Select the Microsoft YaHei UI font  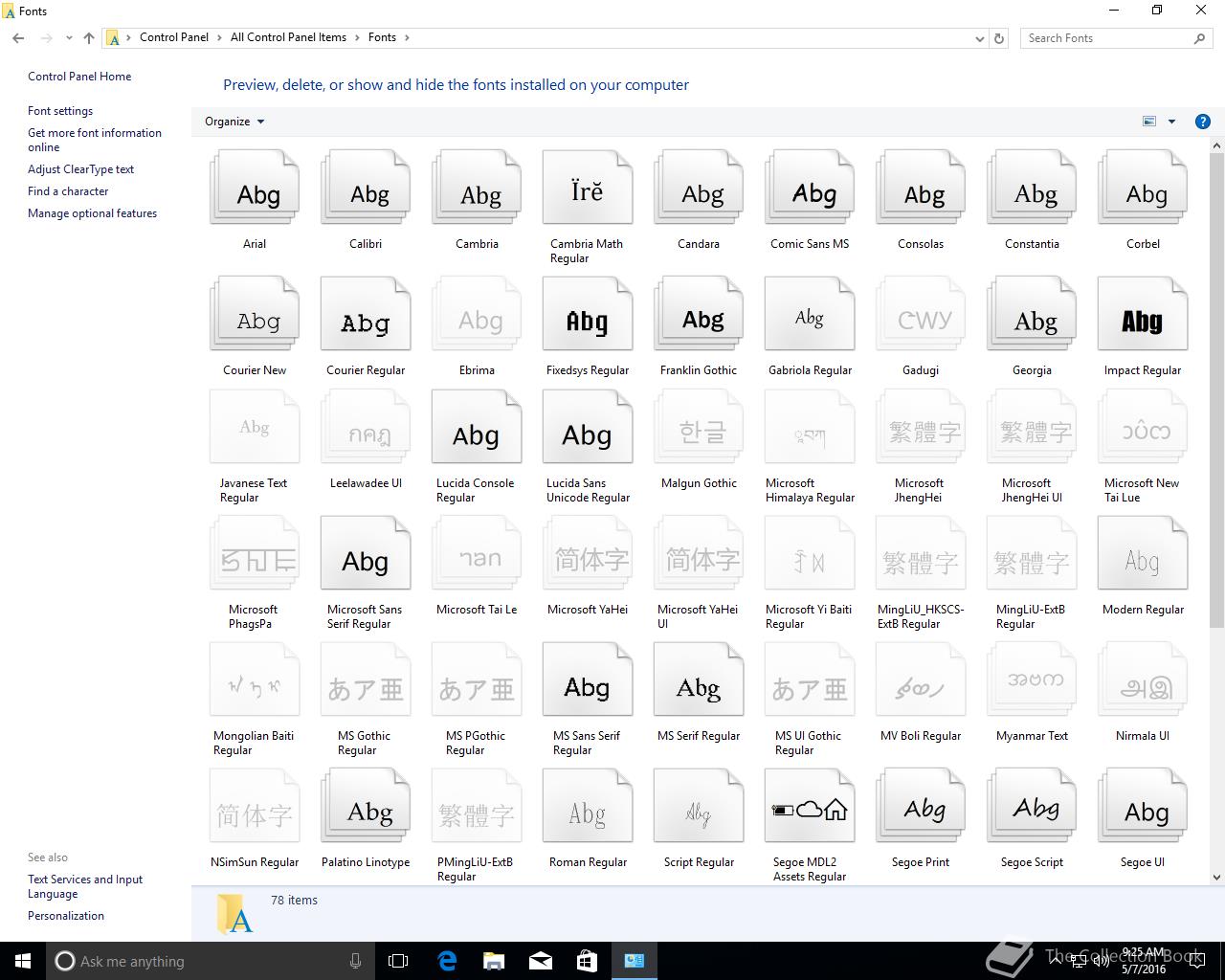pos(699,553)
